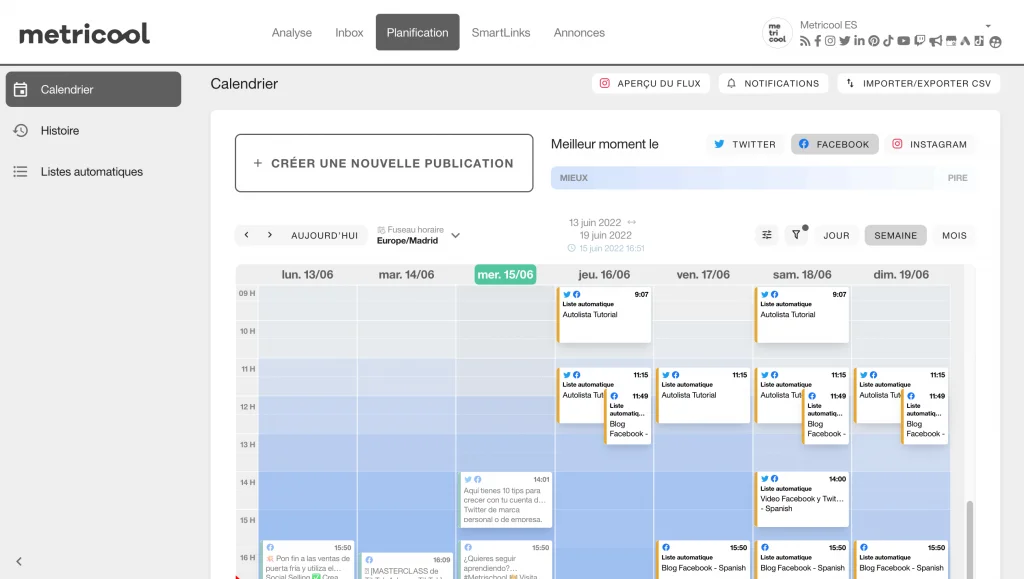Click the Google Ads icon in the header
1024x579 pixels.
(965, 41)
